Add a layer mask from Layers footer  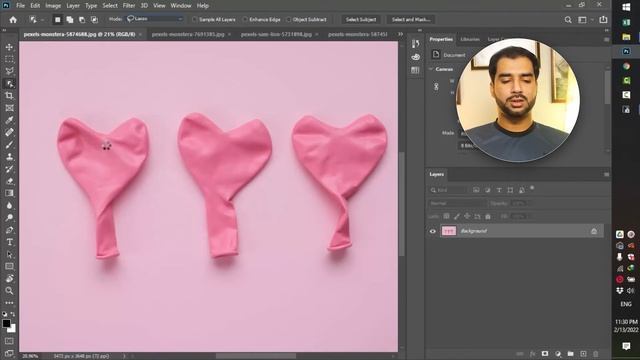(545, 354)
